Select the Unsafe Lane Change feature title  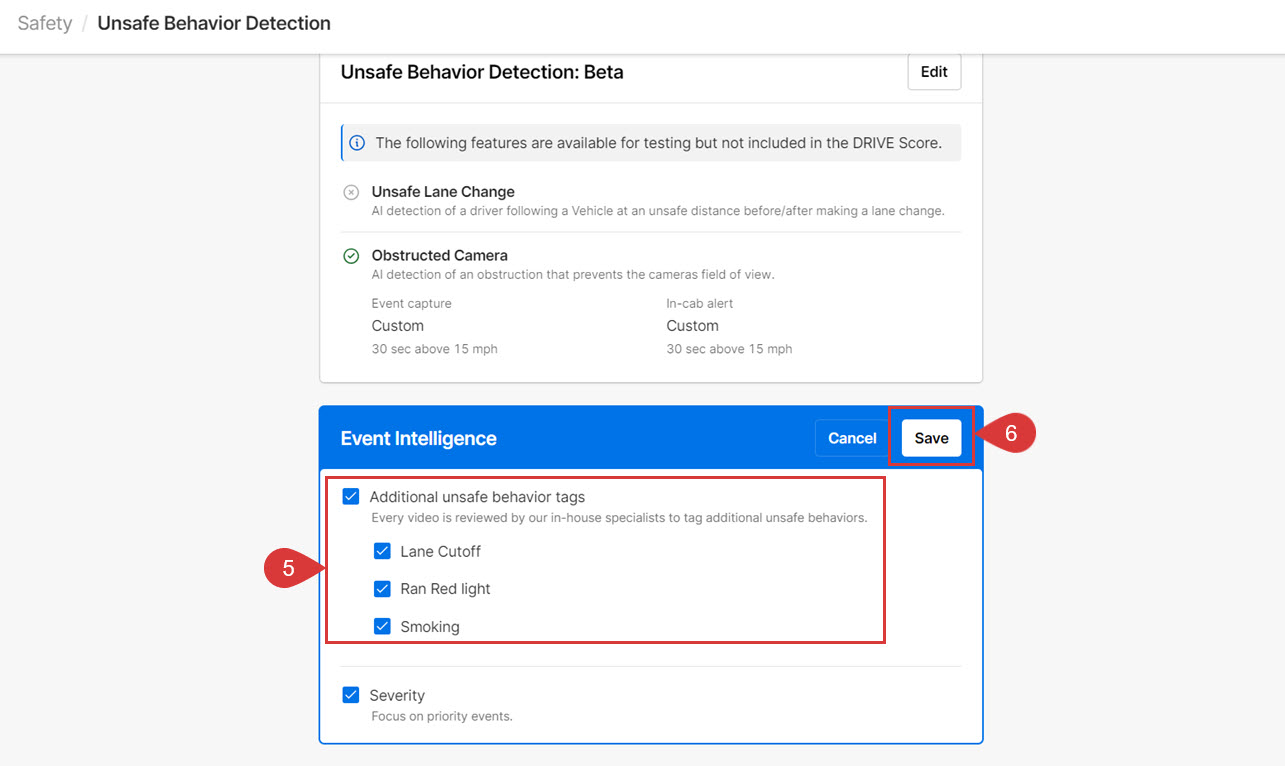(443, 192)
